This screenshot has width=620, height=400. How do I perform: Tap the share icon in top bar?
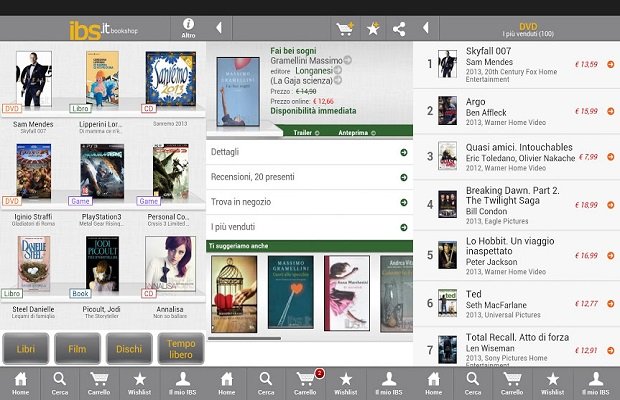tap(399, 29)
